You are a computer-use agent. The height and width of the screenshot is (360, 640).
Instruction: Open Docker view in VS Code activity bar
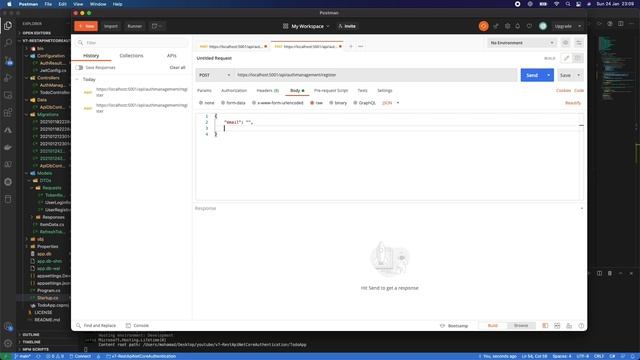pos(8,147)
